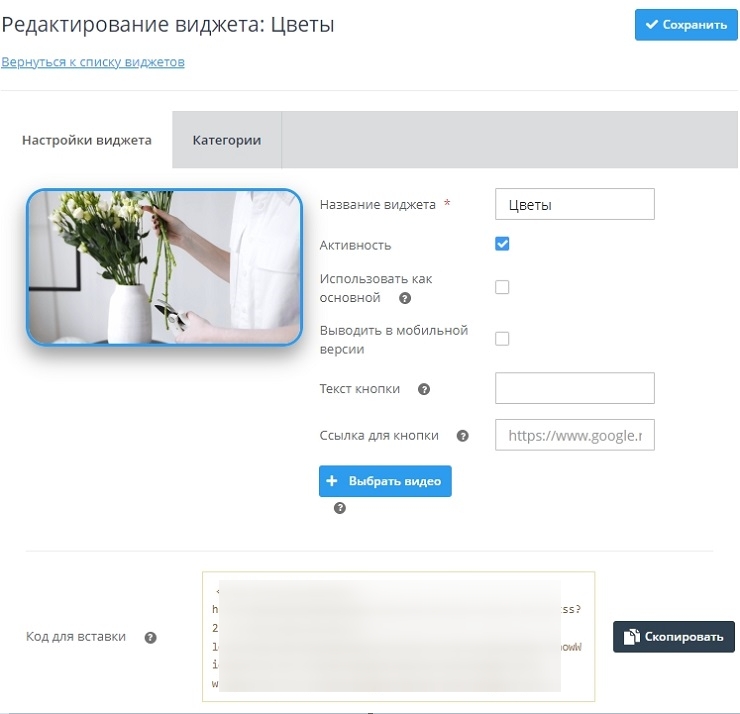Screen dimensions: 740x714
Task: Open the Вернуться к списку виджетов link
Action: pyautogui.click(x=93, y=62)
